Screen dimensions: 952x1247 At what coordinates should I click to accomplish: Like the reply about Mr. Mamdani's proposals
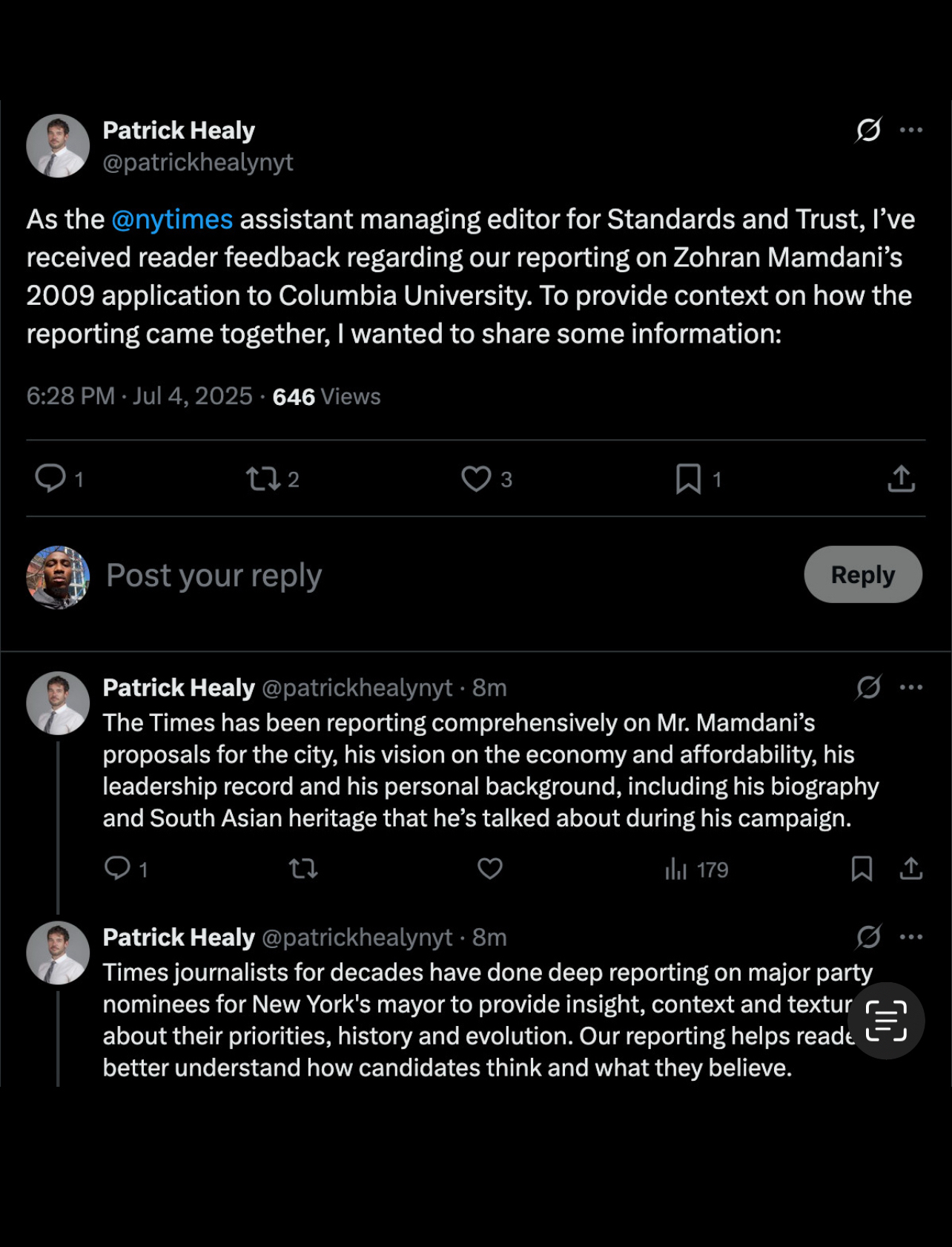(489, 868)
